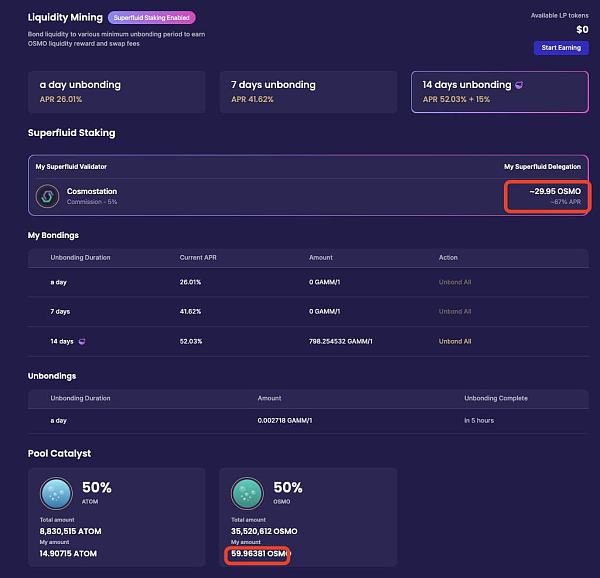The image size is (600, 578).
Task: Unbond all from the 14 days bonding
Action: (455, 341)
